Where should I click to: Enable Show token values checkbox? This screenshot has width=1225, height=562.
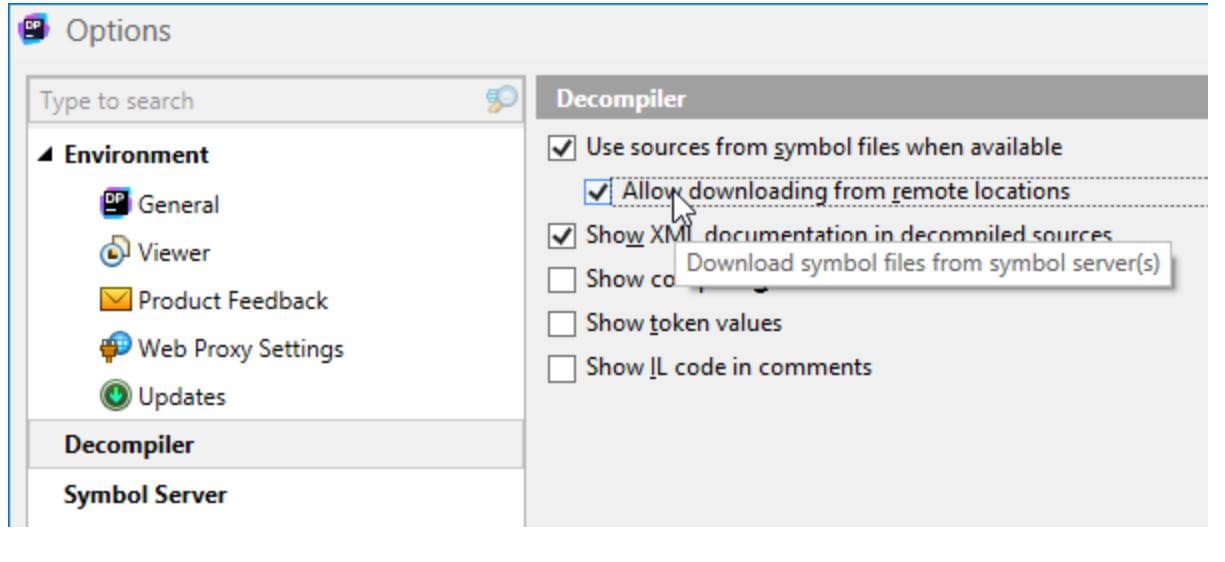pyautogui.click(x=564, y=324)
